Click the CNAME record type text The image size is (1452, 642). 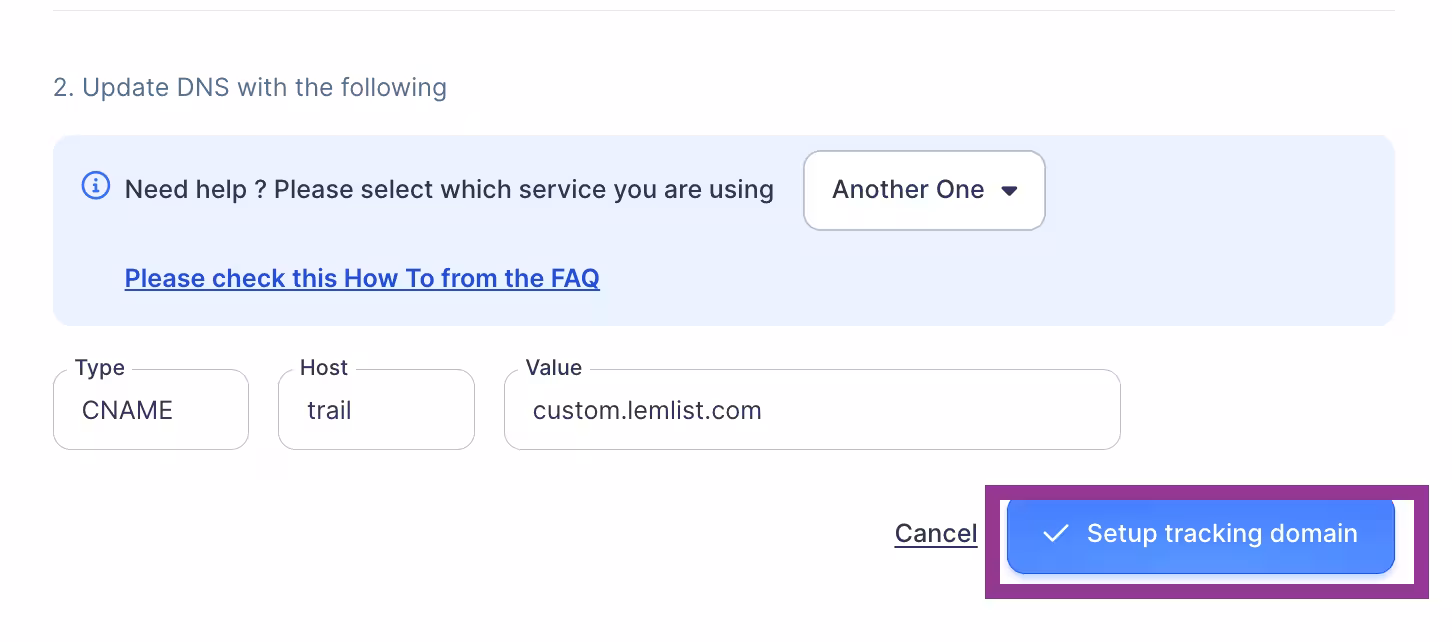[x=127, y=411]
